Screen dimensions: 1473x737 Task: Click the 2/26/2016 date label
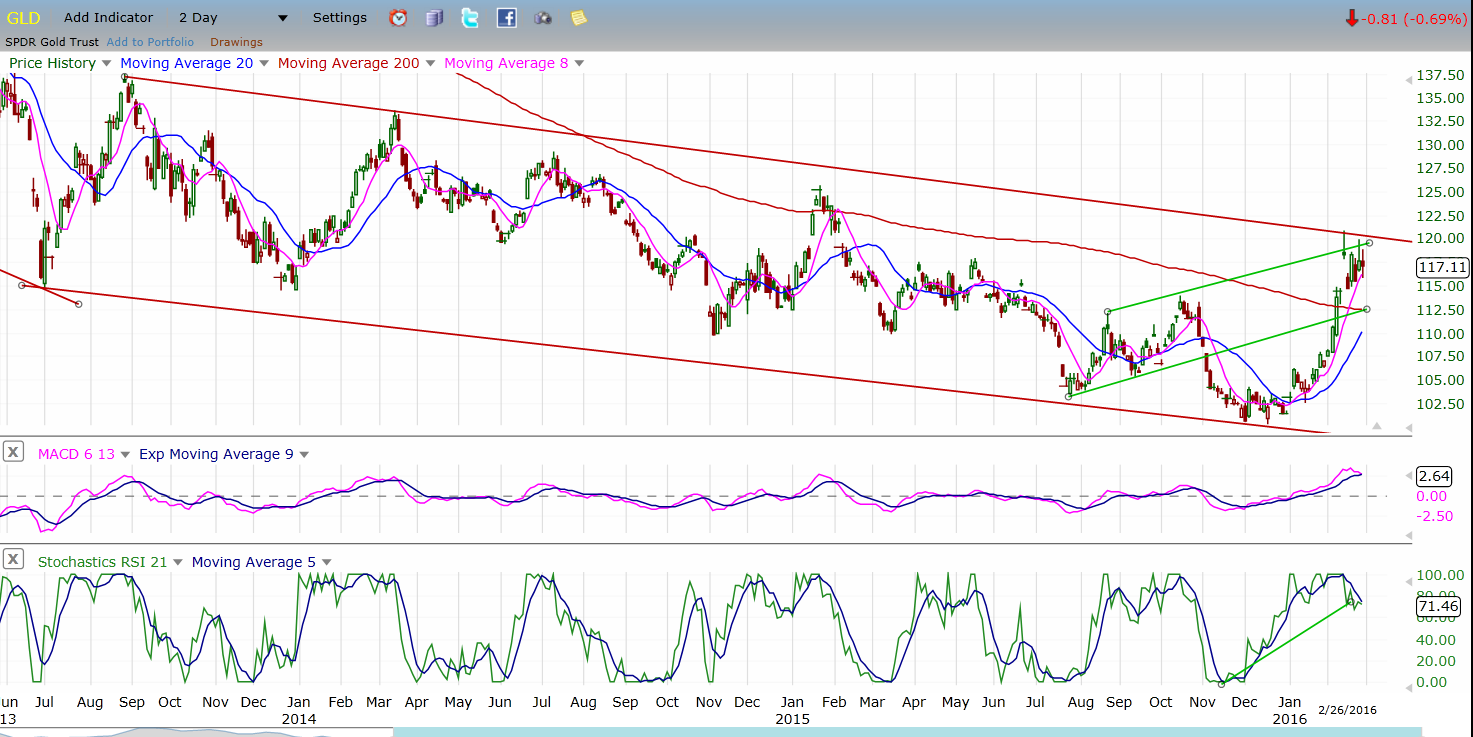coord(1347,710)
